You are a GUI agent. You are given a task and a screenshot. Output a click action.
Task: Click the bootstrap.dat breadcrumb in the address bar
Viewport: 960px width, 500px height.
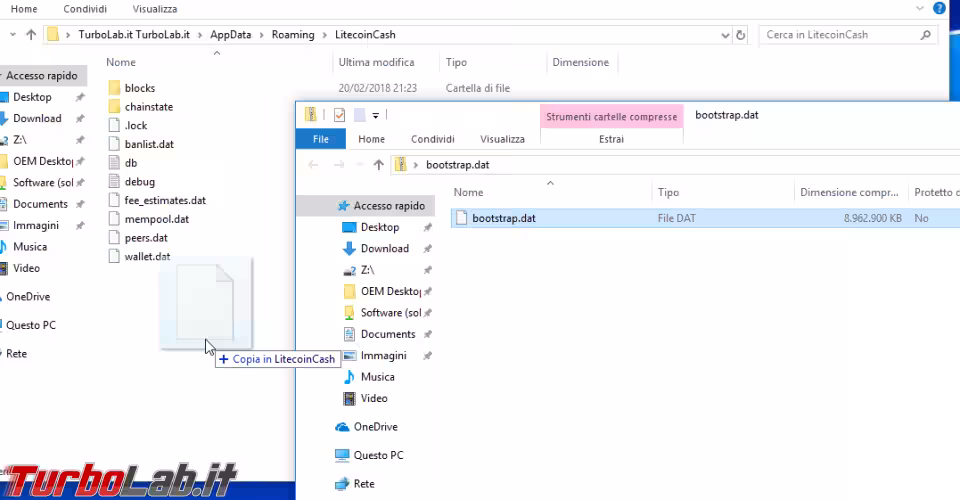457,165
